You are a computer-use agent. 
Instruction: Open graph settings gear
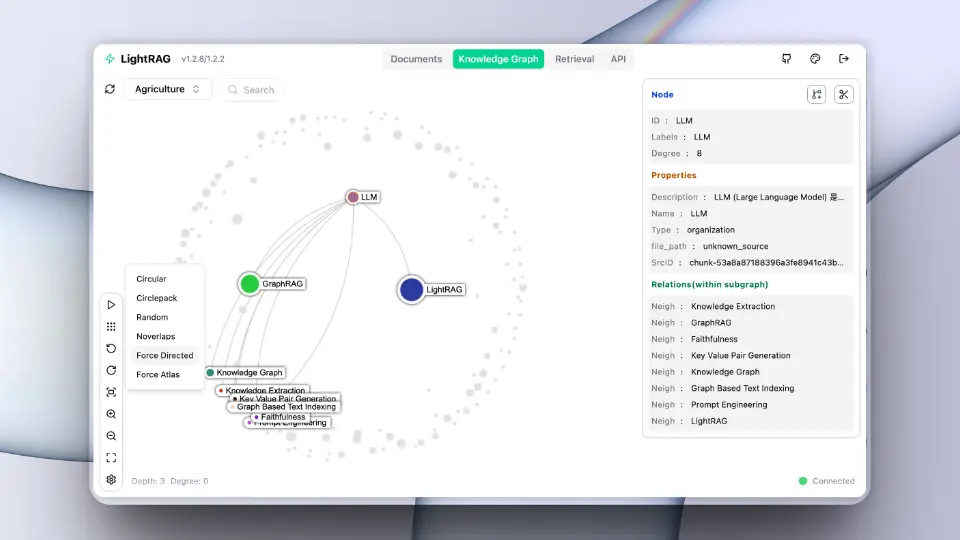tap(111, 480)
